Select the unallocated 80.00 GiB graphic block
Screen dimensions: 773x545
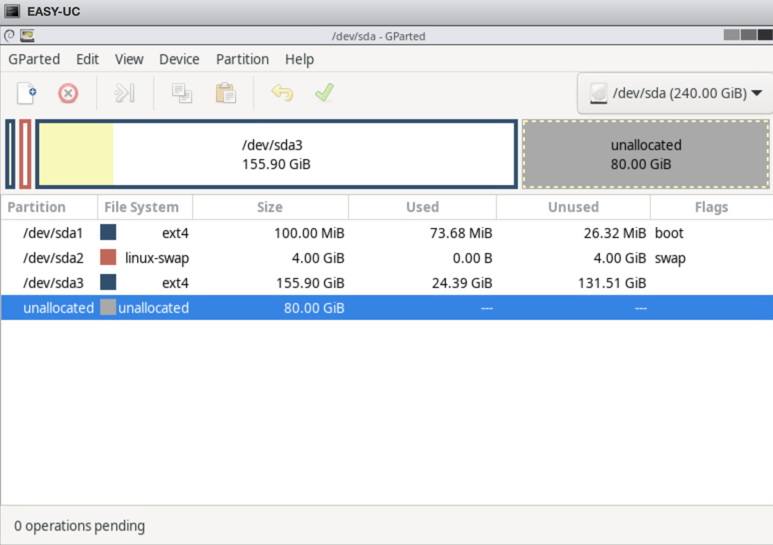click(645, 154)
